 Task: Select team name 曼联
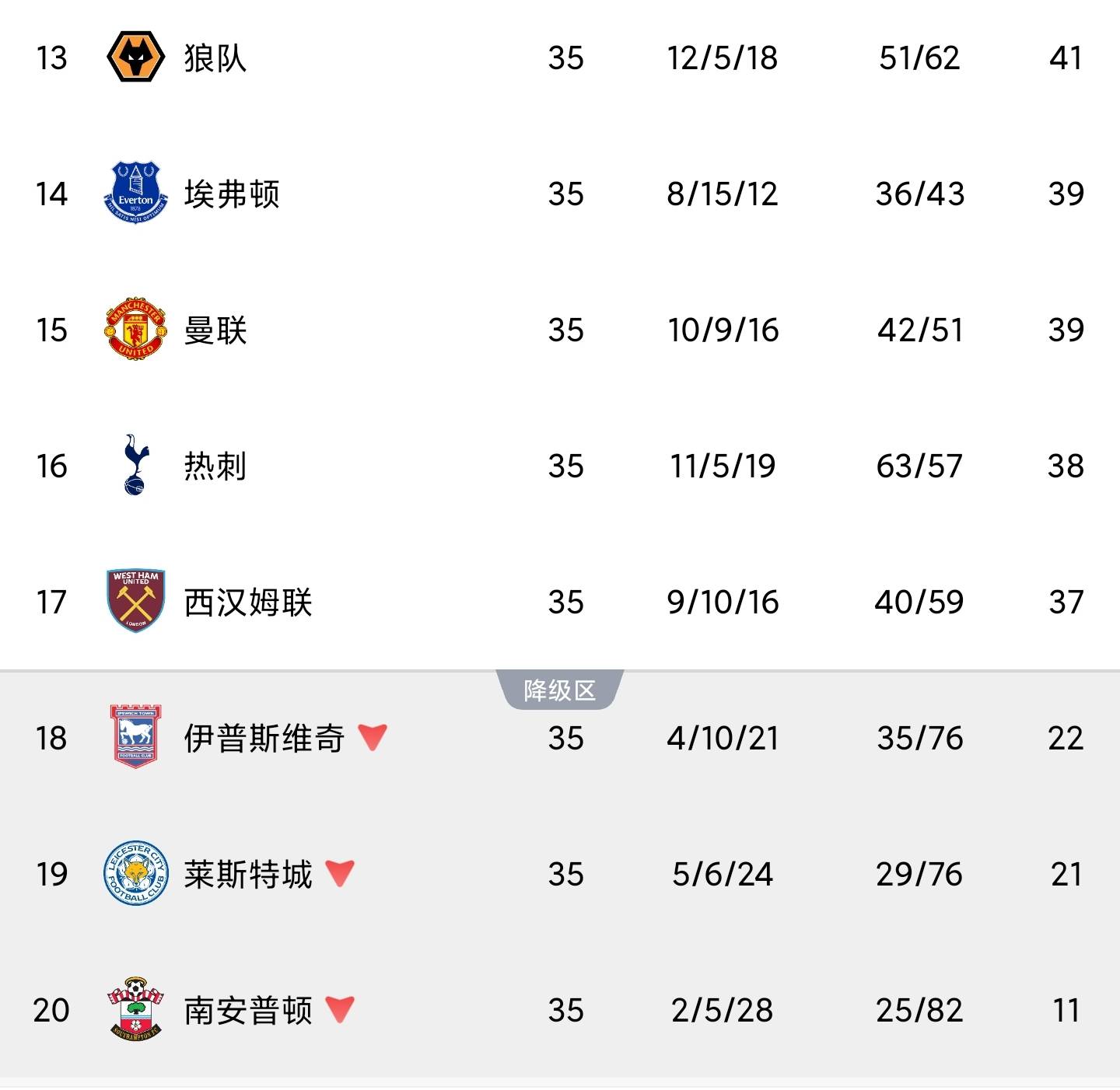(215, 330)
